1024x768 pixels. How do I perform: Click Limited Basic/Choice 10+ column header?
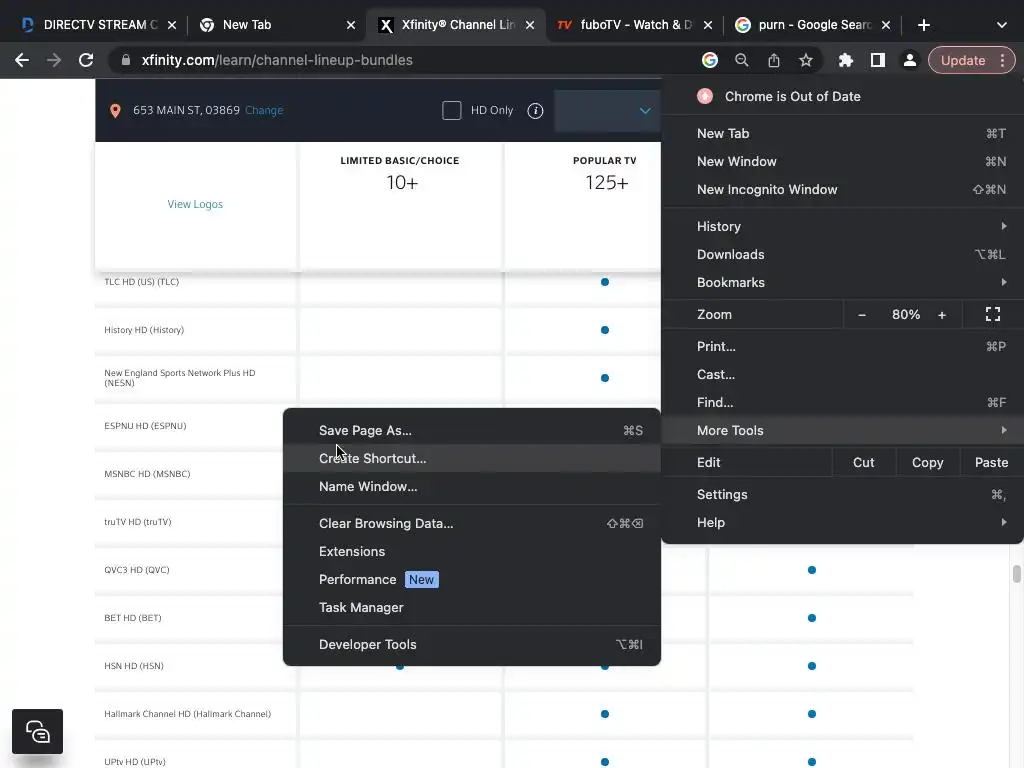coord(400,174)
